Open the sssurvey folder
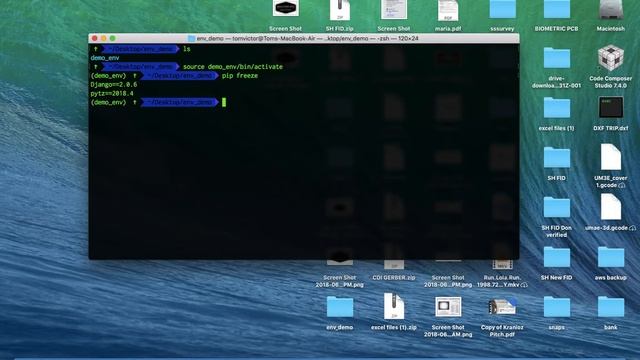This screenshot has height=360, width=640. 502,9
